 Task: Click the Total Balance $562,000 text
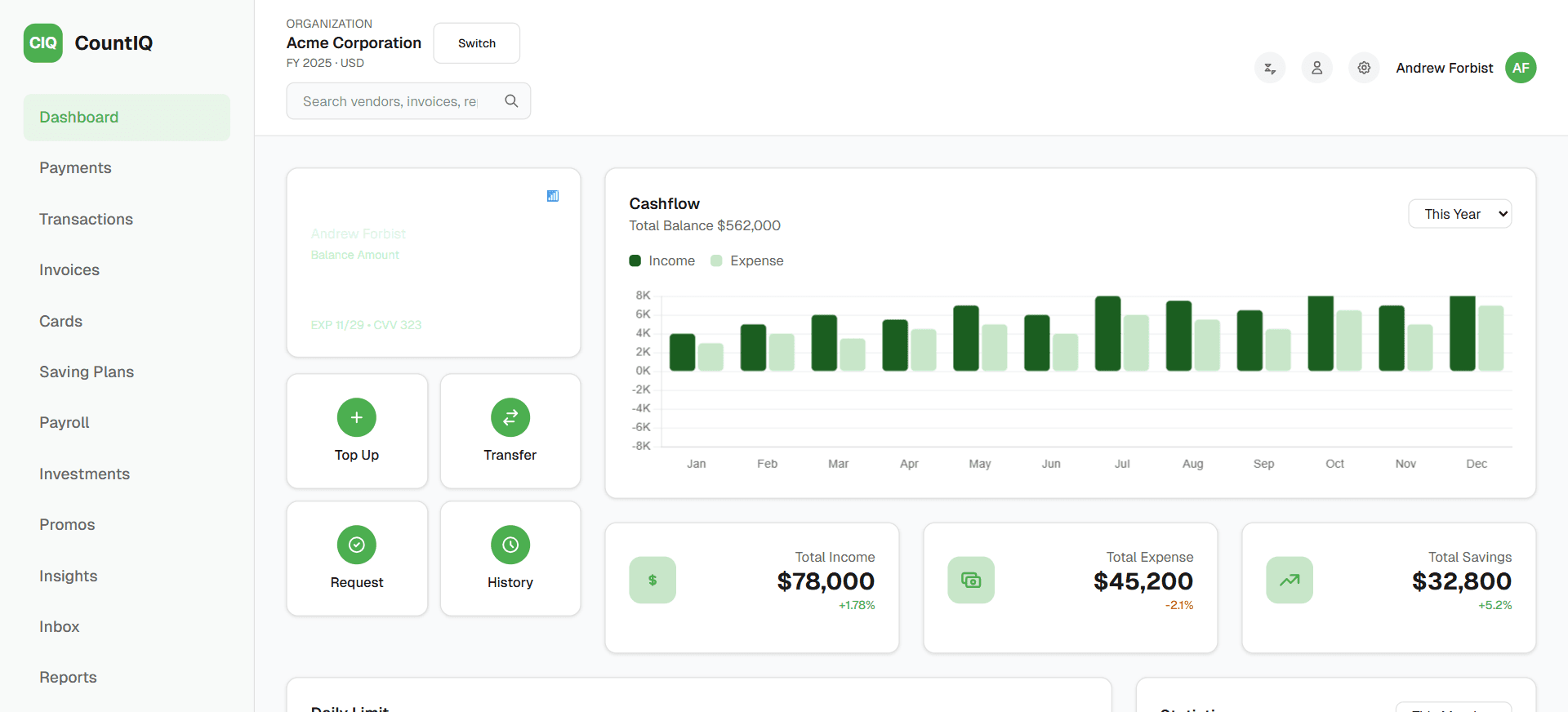705,225
